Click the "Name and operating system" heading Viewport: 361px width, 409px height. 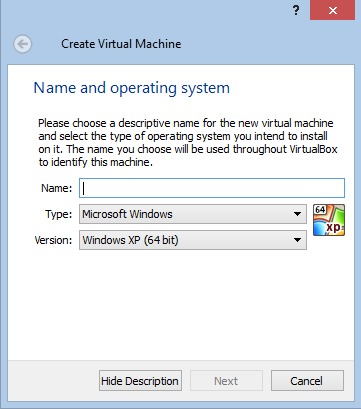click(x=132, y=88)
